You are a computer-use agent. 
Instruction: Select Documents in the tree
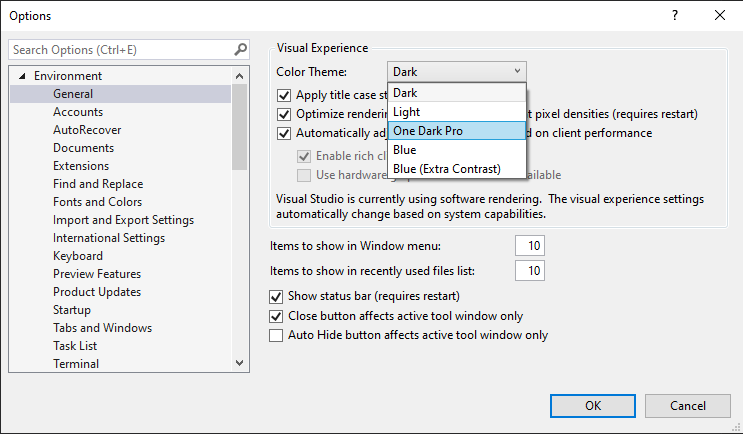pyautogui.click(x=83, y=148)
